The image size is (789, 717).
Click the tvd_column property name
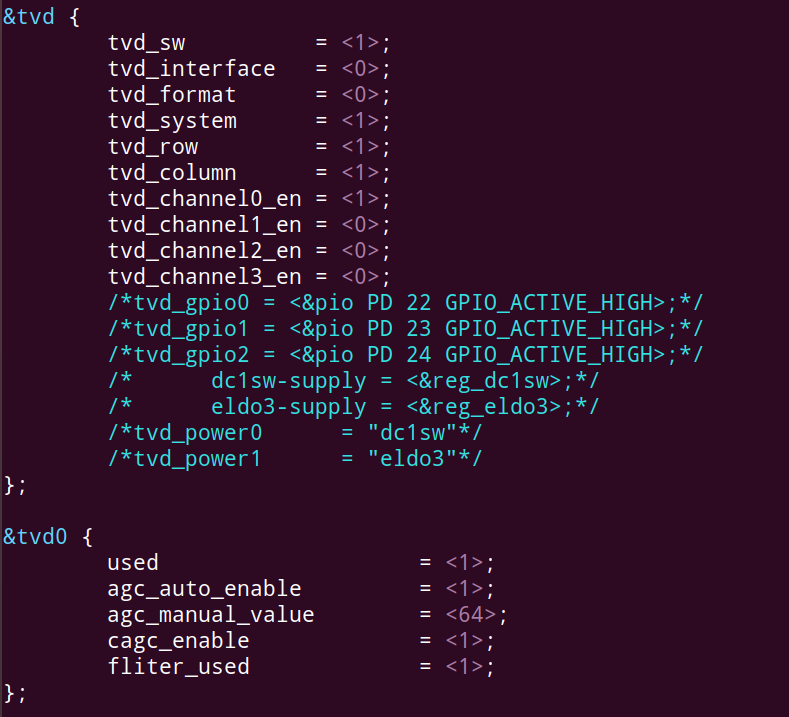click(x=172, y=173)
